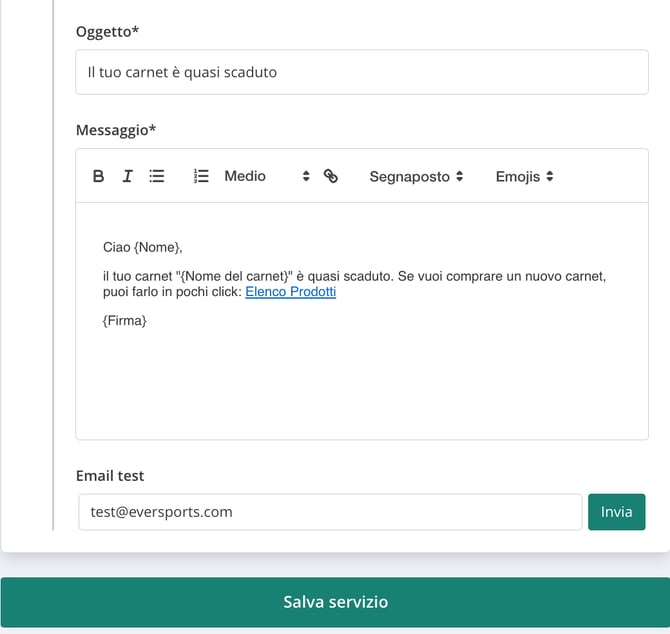
Task: Open the Emojis dropdown
Action: click(524, 176)
